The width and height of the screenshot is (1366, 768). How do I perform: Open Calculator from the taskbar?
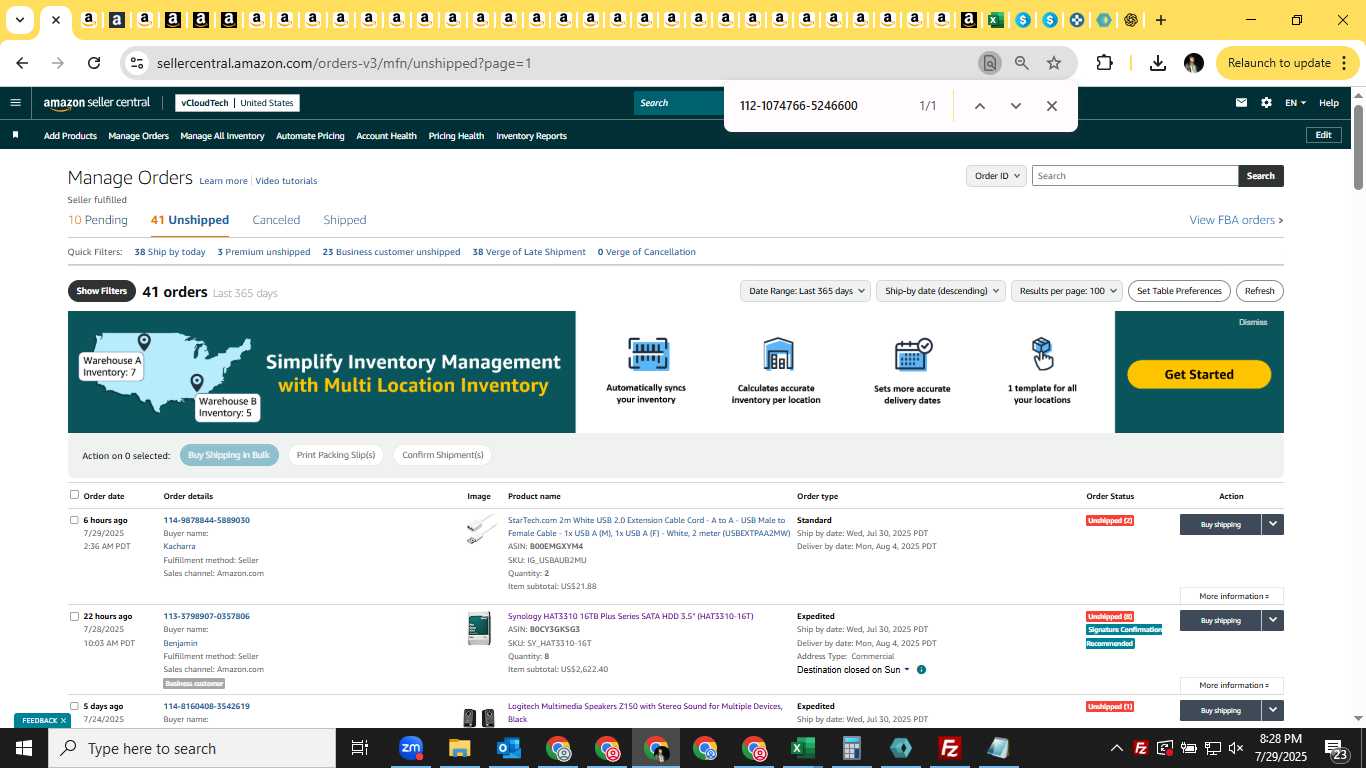852,748
